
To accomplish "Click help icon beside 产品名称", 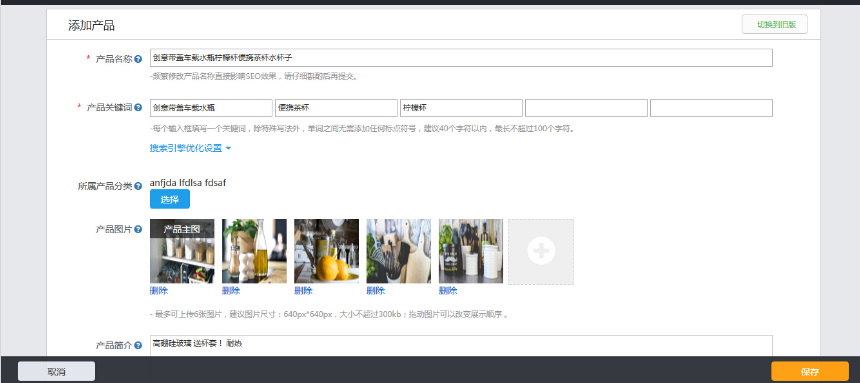I will (138, 59).
